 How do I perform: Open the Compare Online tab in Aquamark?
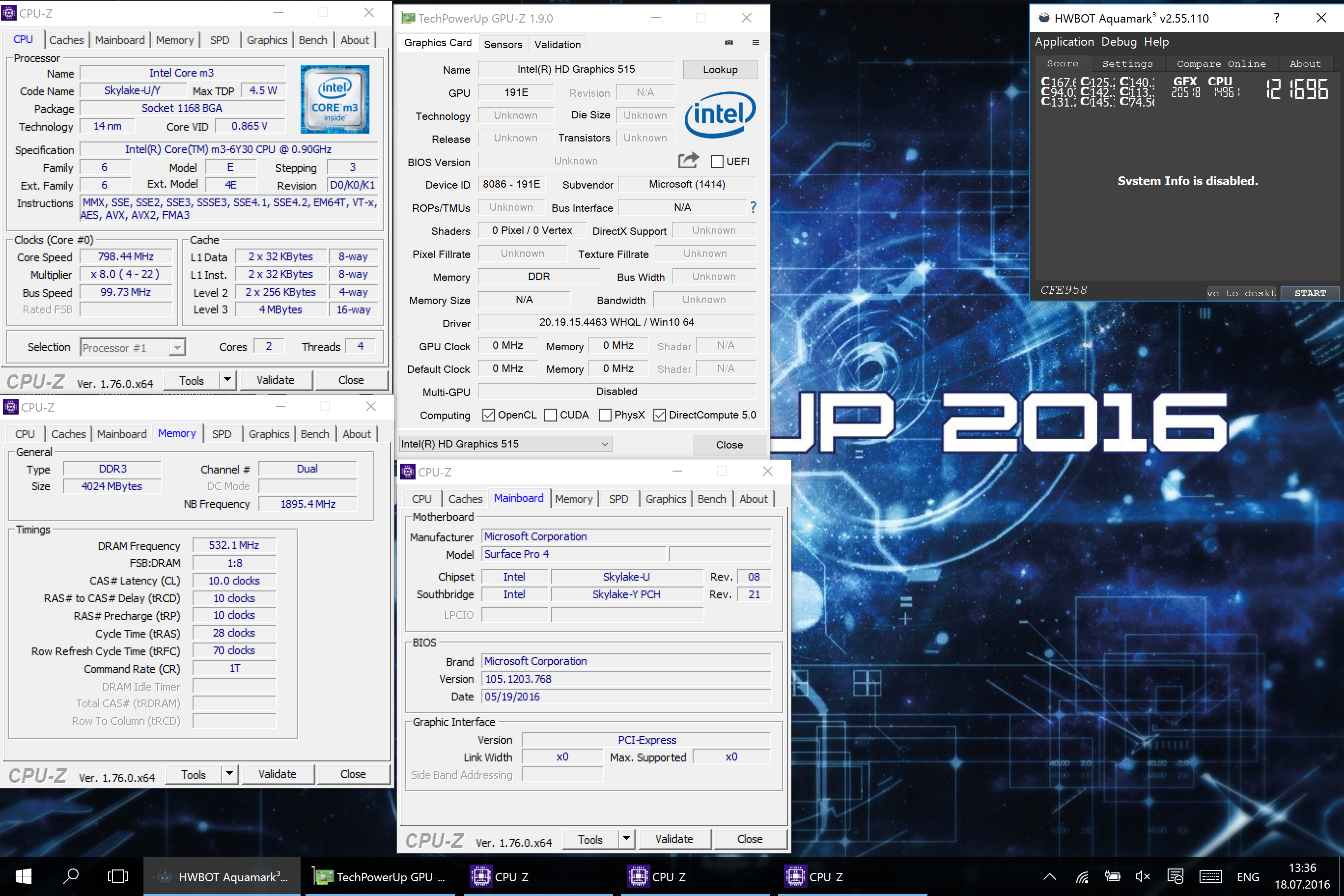[1221, 64]
